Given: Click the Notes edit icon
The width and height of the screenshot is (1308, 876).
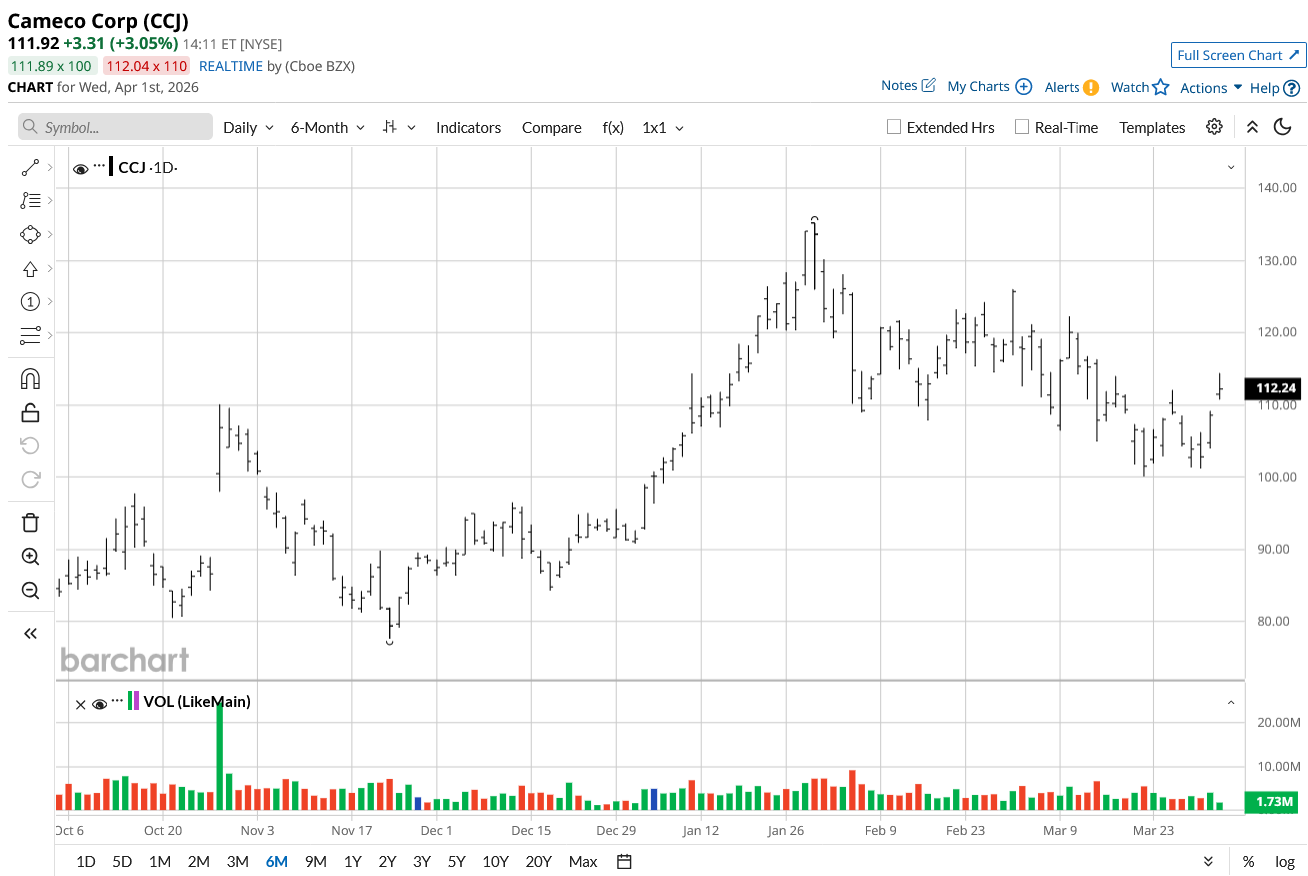Looking at the screenshot, I should point(928,85).
